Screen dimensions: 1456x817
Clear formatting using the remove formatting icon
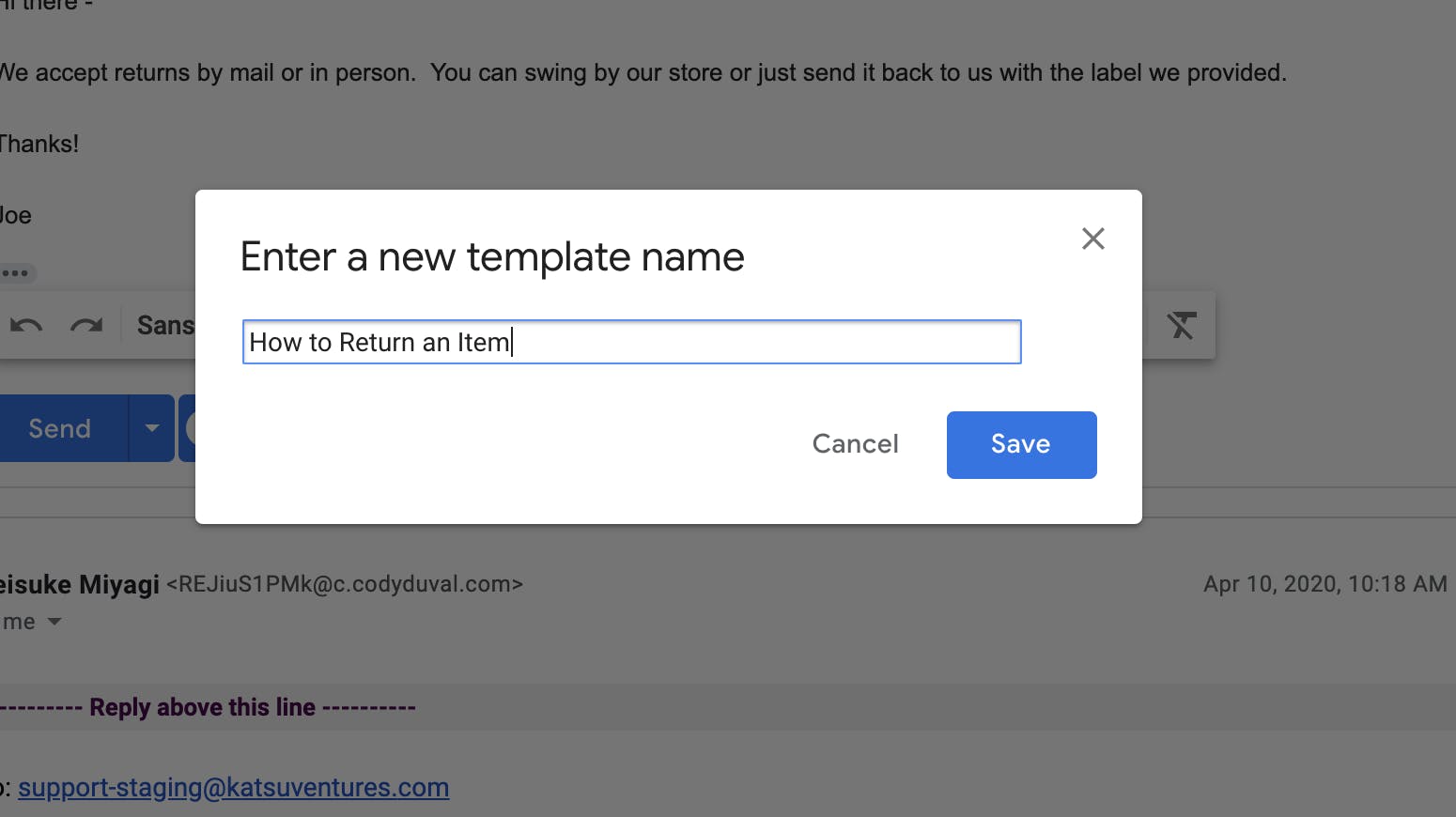pos(1181,324)
